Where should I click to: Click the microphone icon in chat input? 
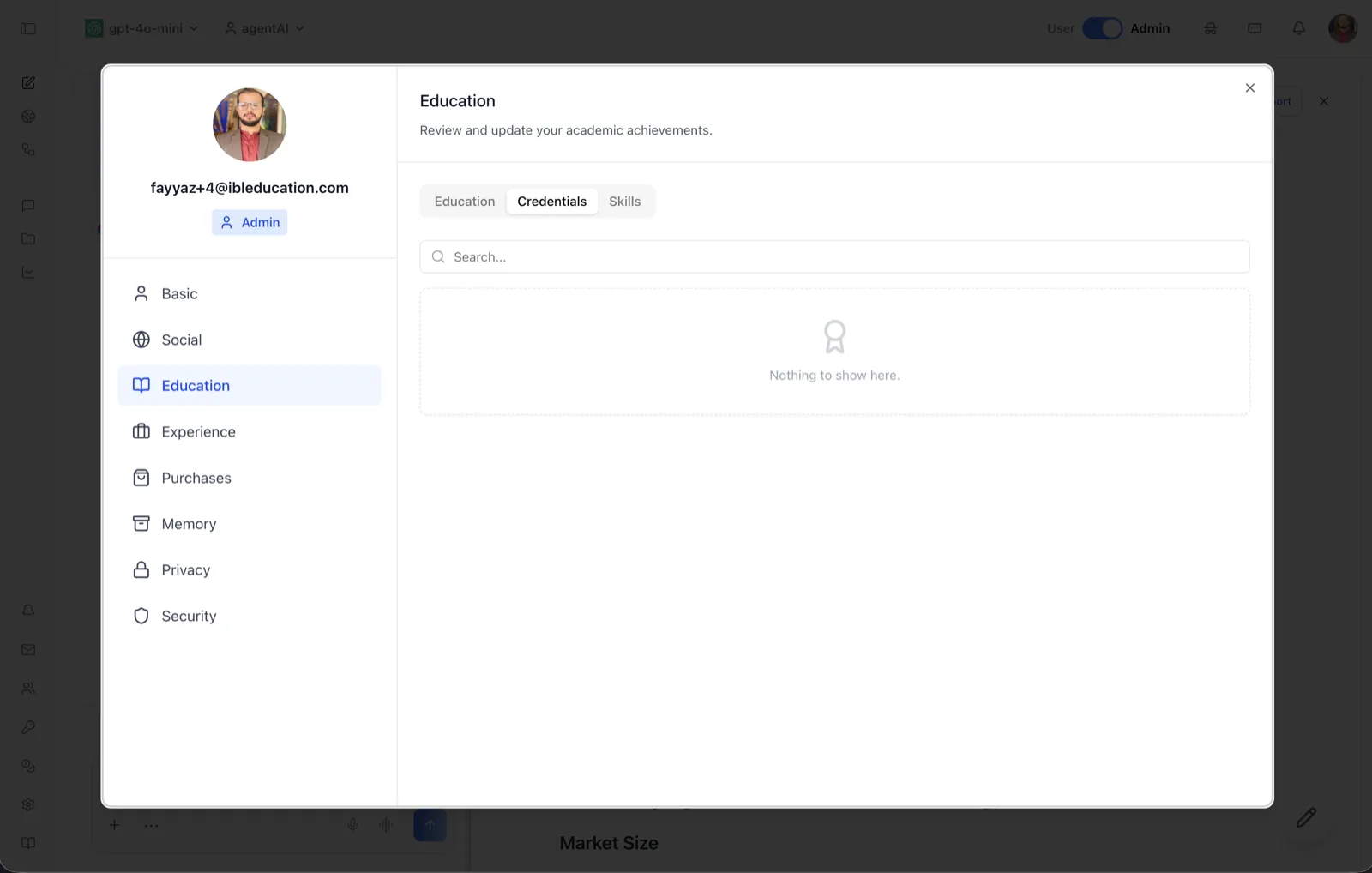(352, 825)
